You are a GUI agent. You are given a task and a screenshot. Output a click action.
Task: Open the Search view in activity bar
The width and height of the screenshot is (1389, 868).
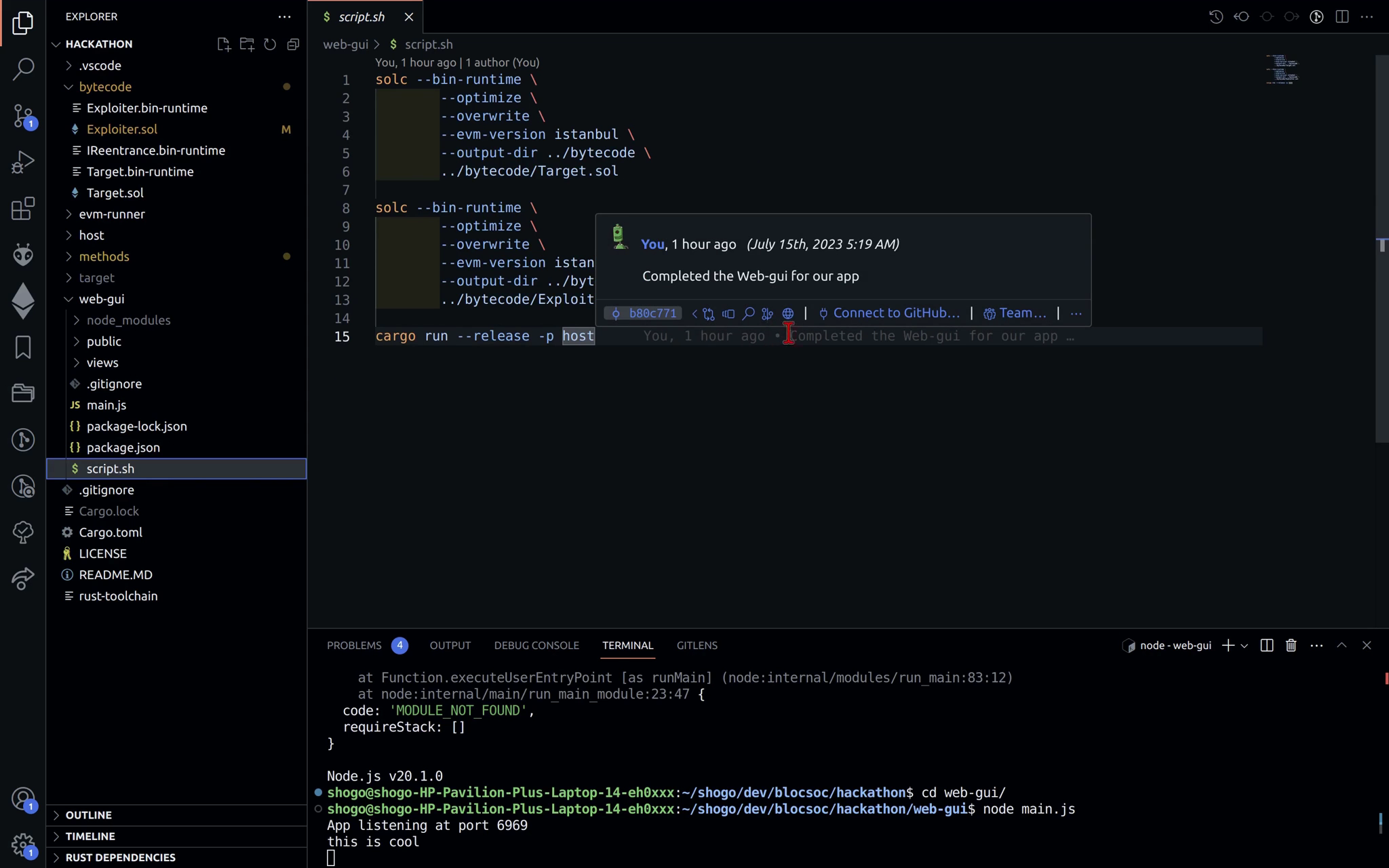pos(23,68)
